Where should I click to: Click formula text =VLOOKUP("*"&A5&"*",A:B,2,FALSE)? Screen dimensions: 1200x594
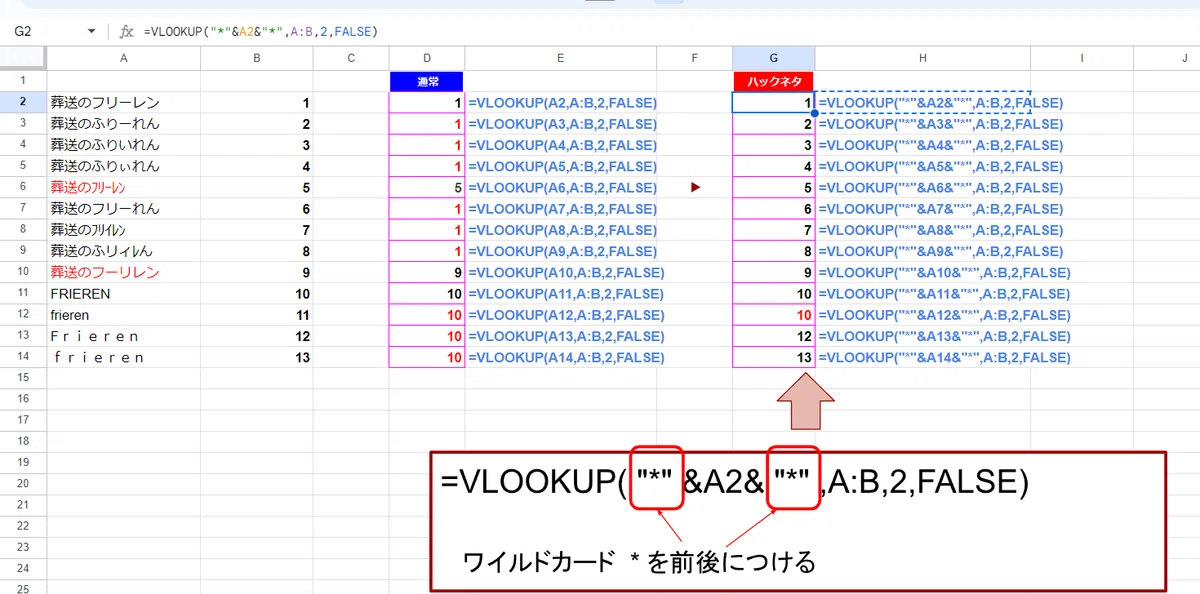[940, 166]
